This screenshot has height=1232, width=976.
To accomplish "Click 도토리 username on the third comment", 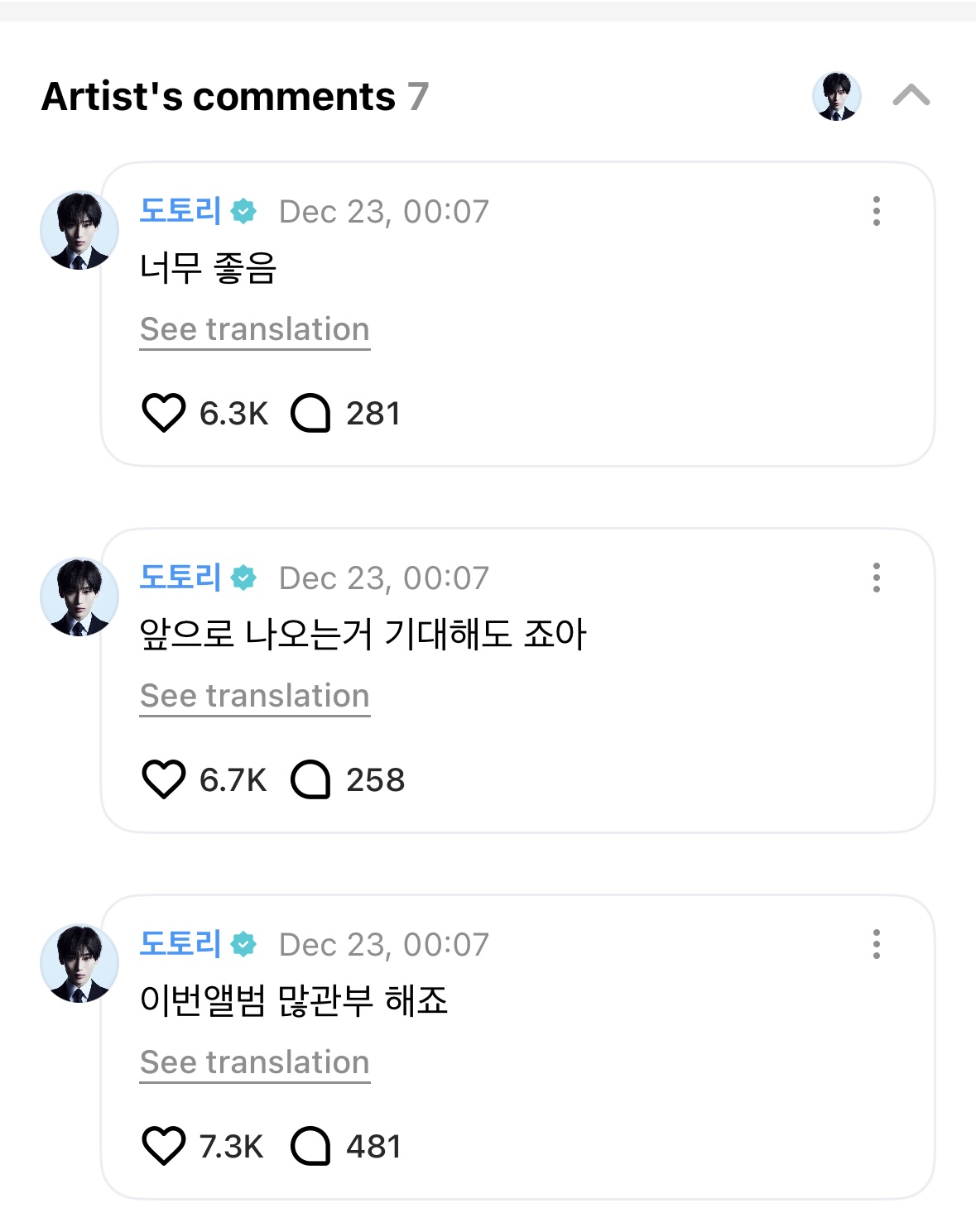I will coord(180,944).
